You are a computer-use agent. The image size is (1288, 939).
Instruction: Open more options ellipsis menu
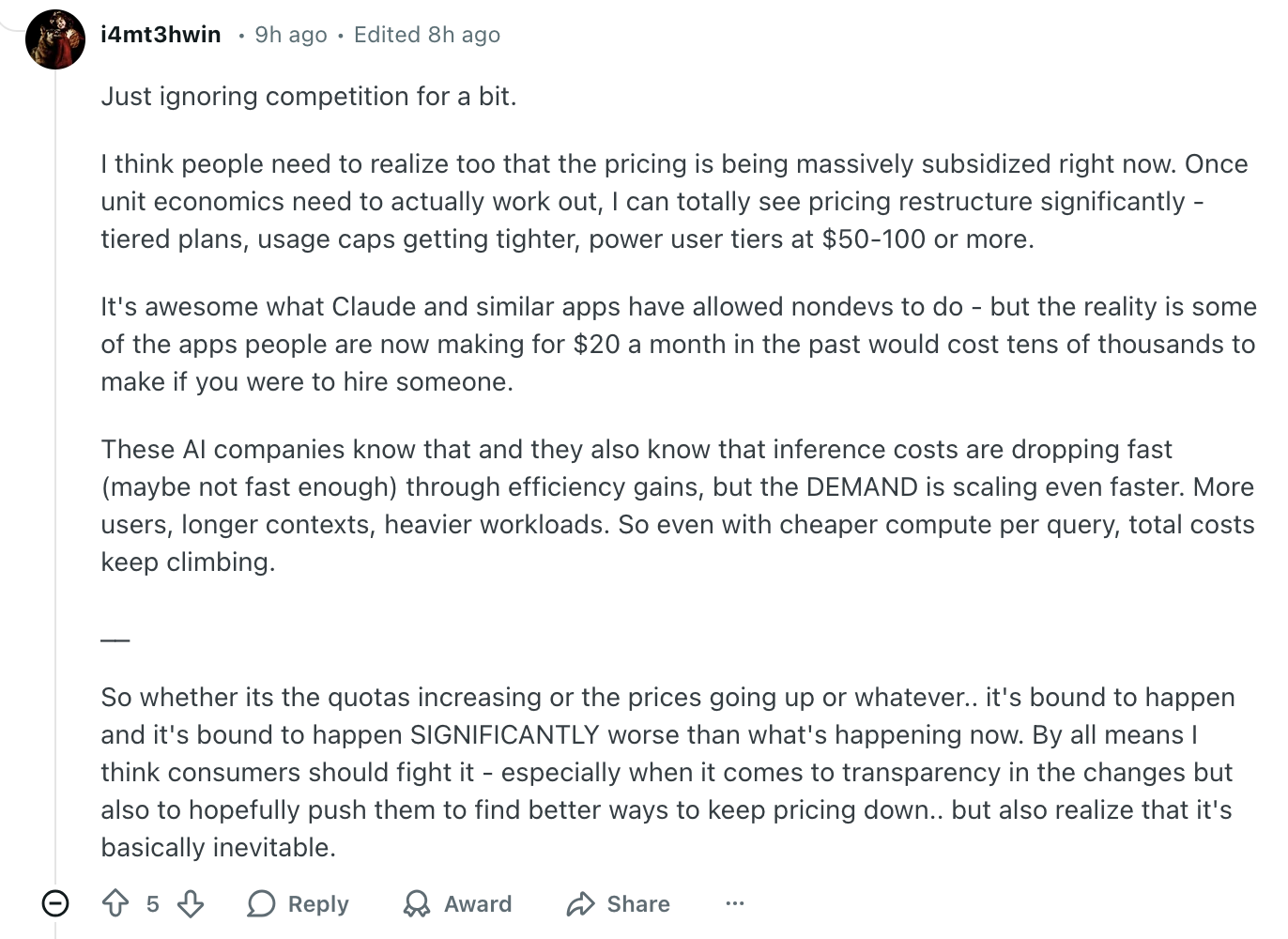(x=735, y=903)
